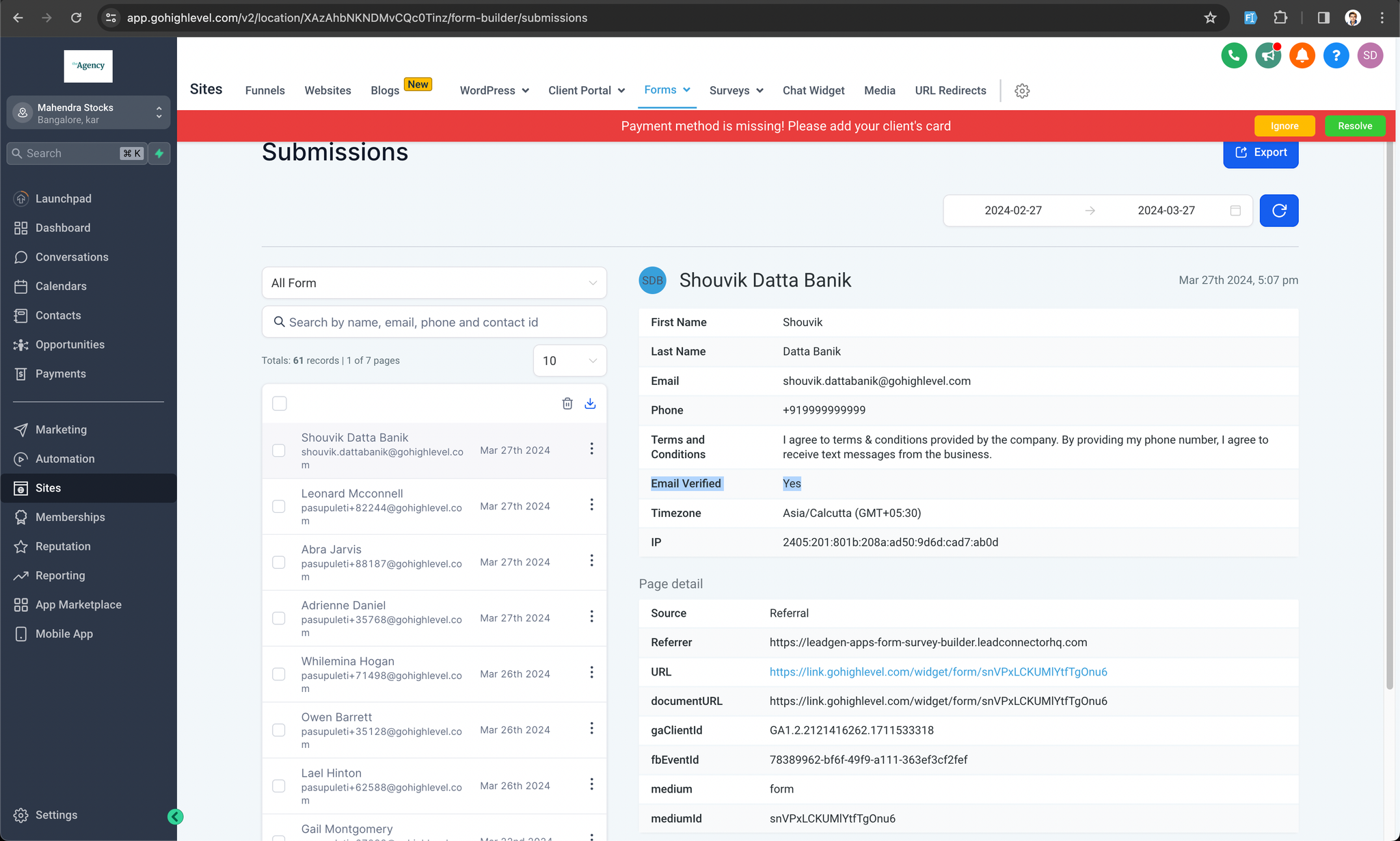1400x841 pixels.
Task: Open the 10 per page dropdown
Action: pyautogui.click(x=569, y=361)
